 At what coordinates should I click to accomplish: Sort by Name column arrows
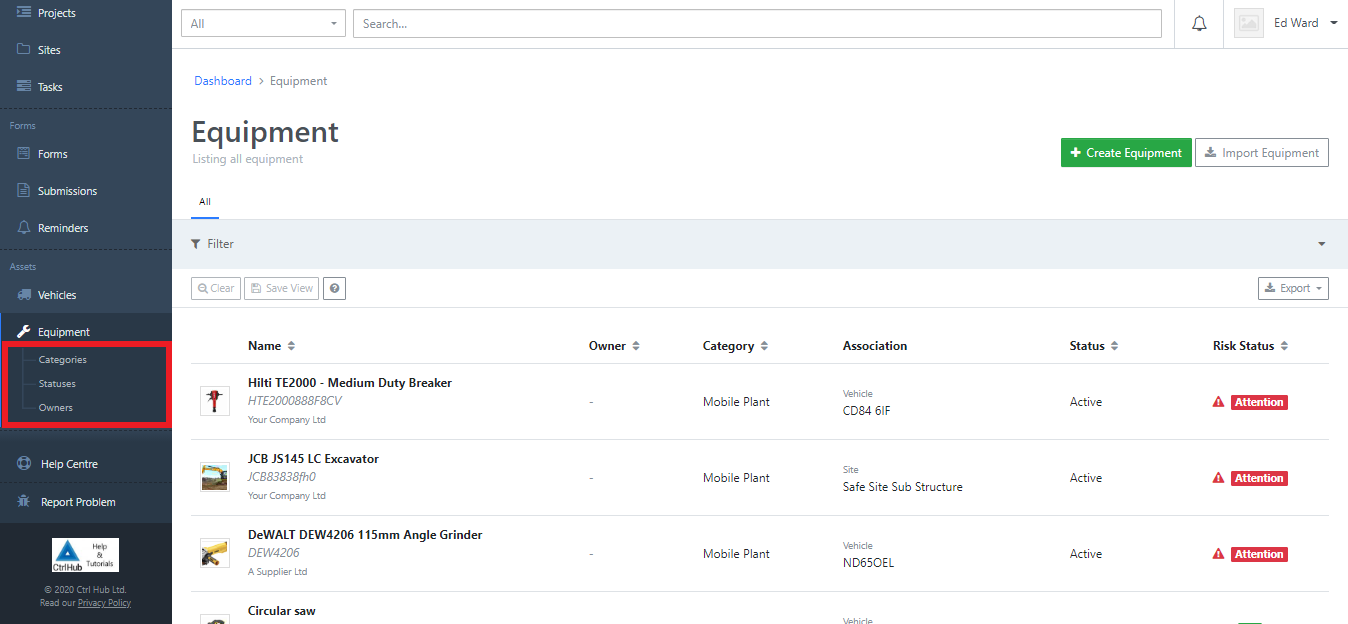pos(291,346)
